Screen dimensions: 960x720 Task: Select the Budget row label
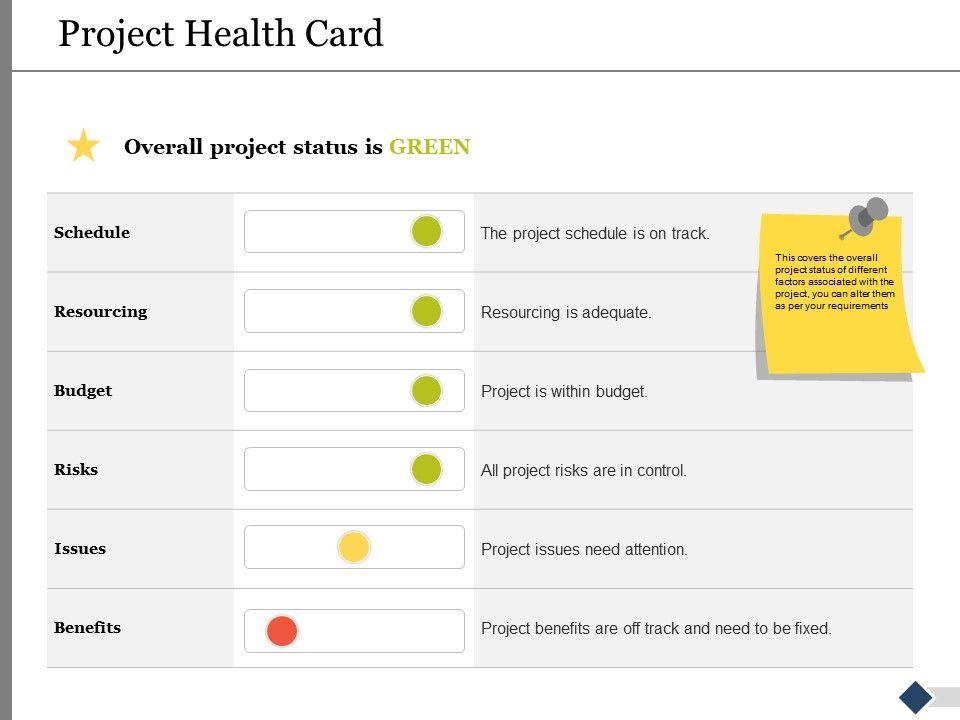coord(83,391)
